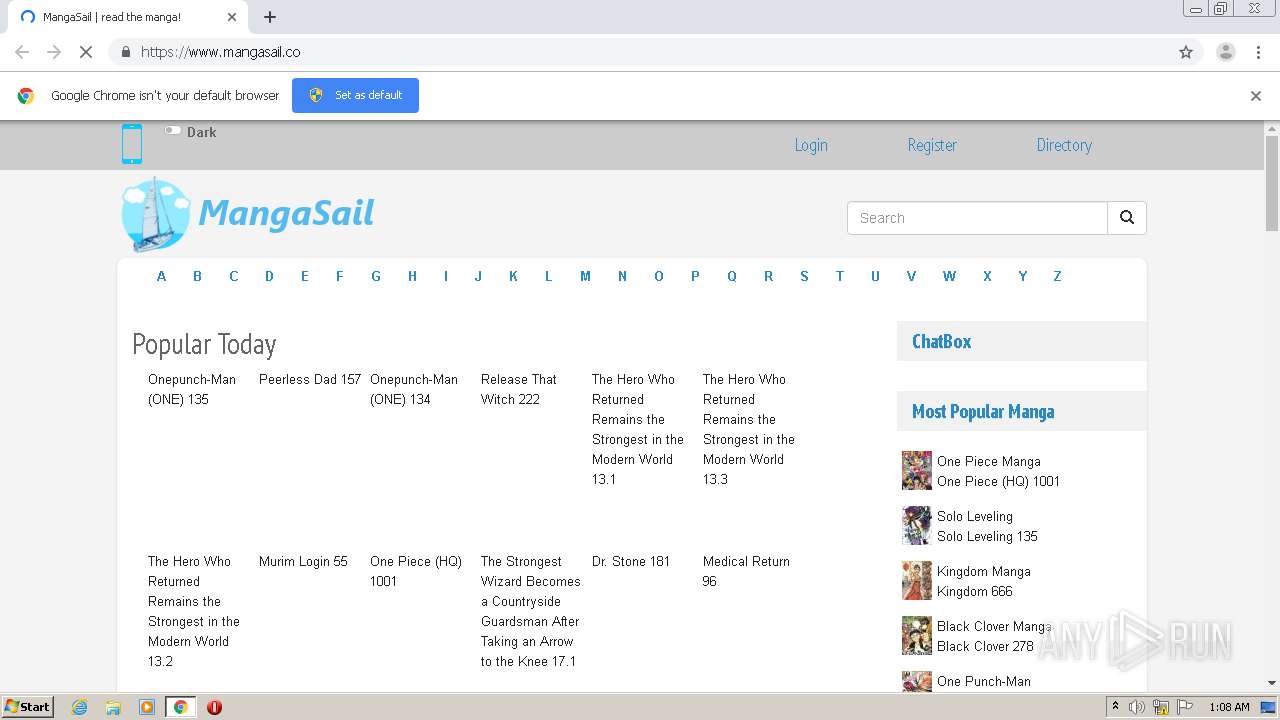The image size is (1280, 720).
Task: Open the system volume control
Action: pyautogui.click(x=1137, y=707)
